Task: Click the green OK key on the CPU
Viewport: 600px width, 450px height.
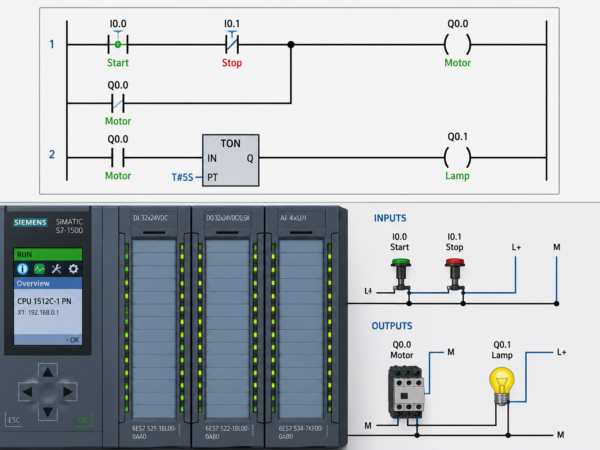Action: click(83, 420)
